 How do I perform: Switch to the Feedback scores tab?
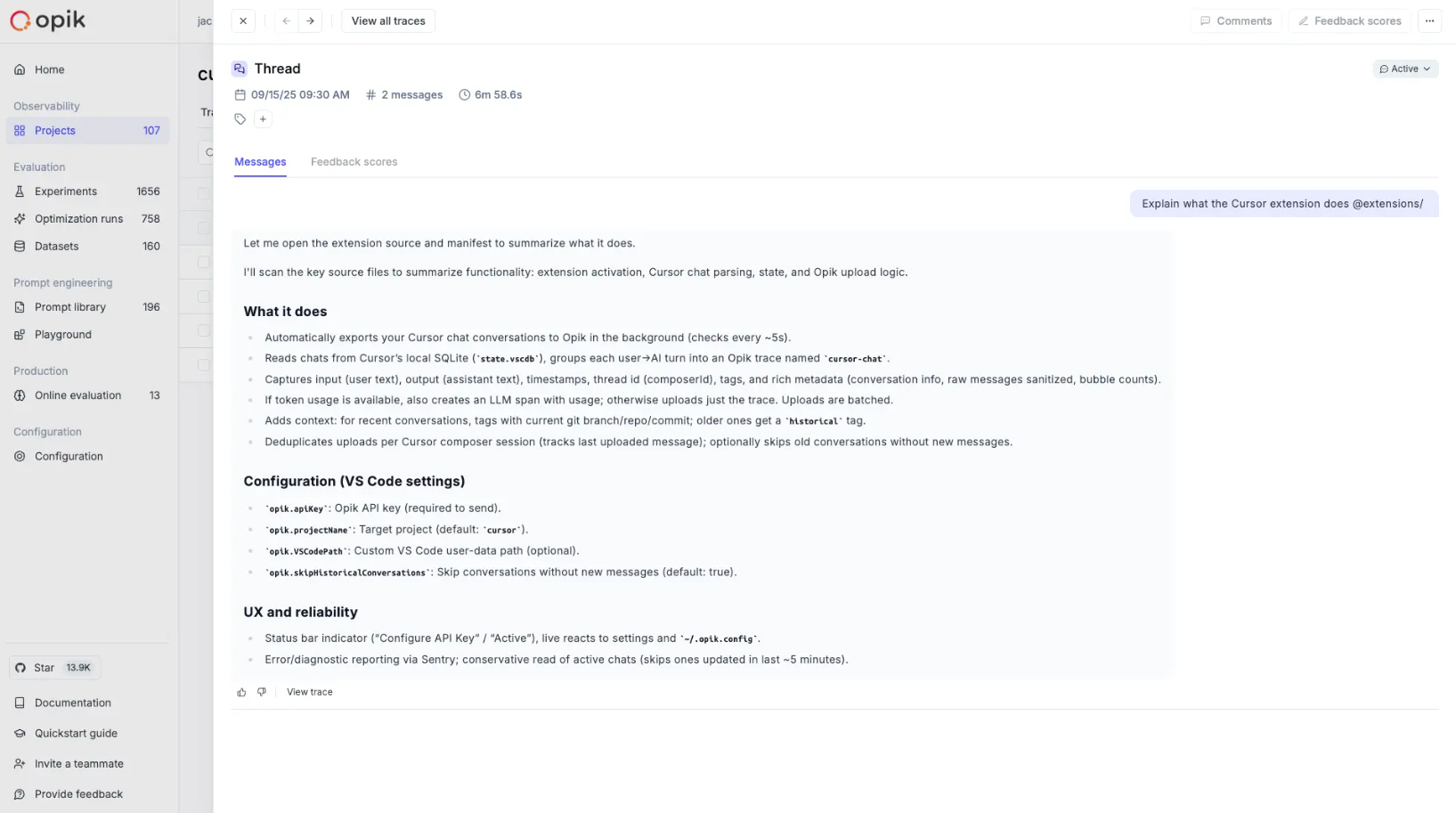(x=354, y=162)
